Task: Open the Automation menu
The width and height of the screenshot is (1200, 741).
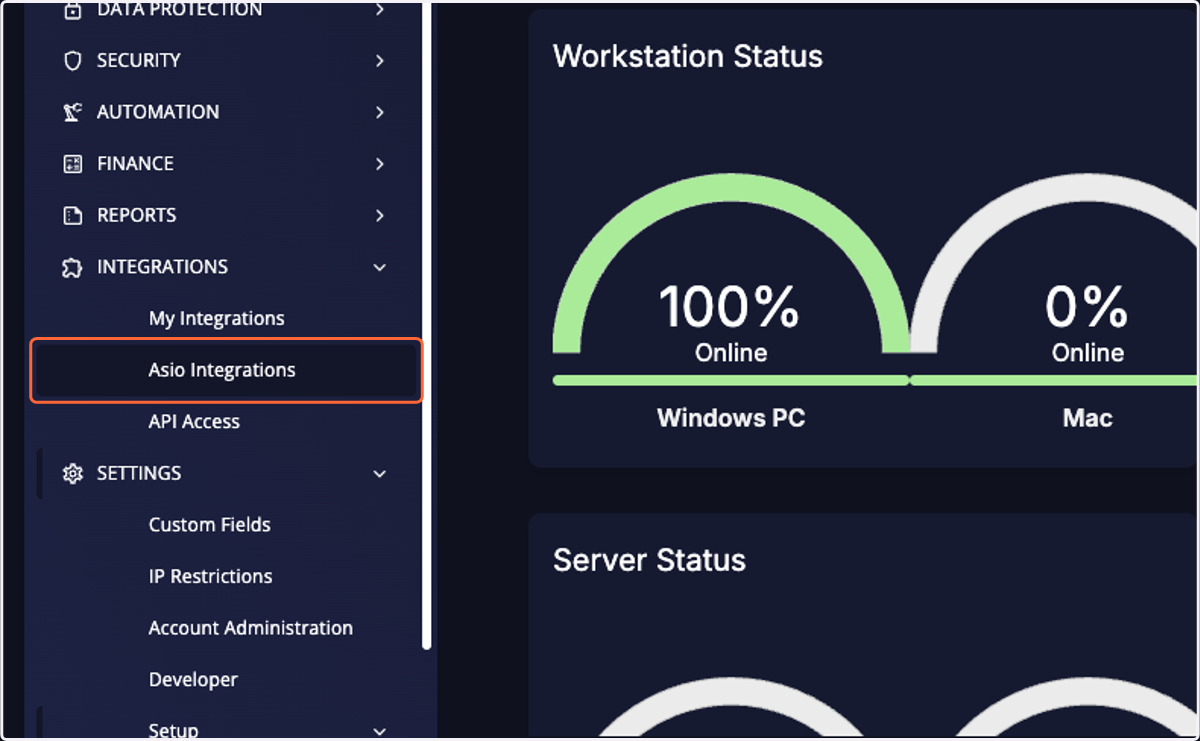Action: [x=158, y=112]
